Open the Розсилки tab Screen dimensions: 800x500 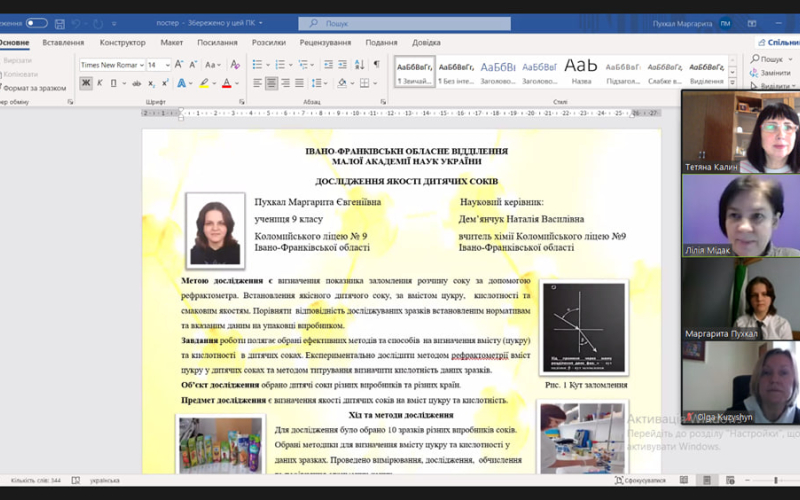[x=269, y=42]
